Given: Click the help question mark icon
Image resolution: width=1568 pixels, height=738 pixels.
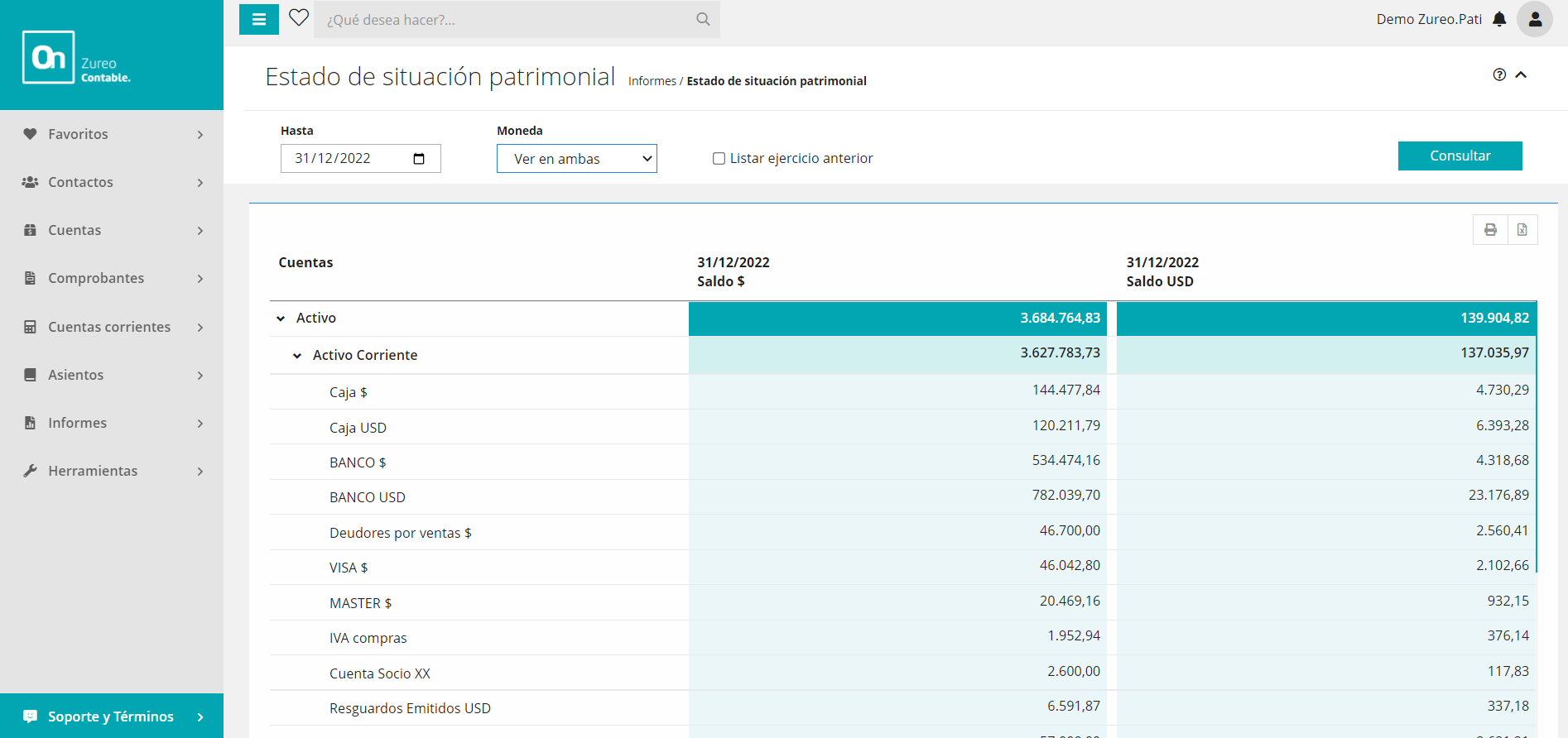Looking at the screenshot, I should pos(1499,74).
